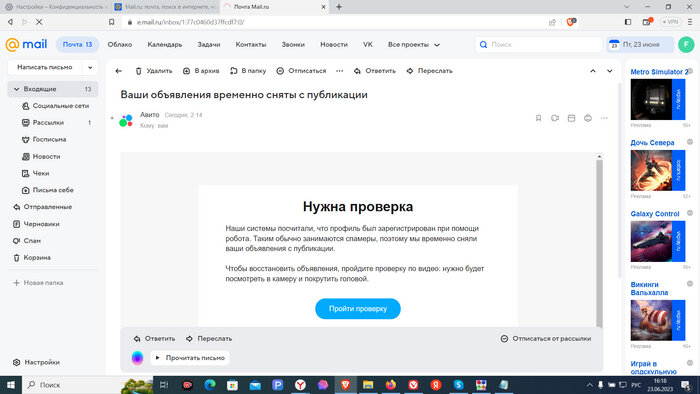The height and width of the screenshot is (394, 700).
Task: Open the Galaxy Control ad thumbnail
Action: click(657, 241)
